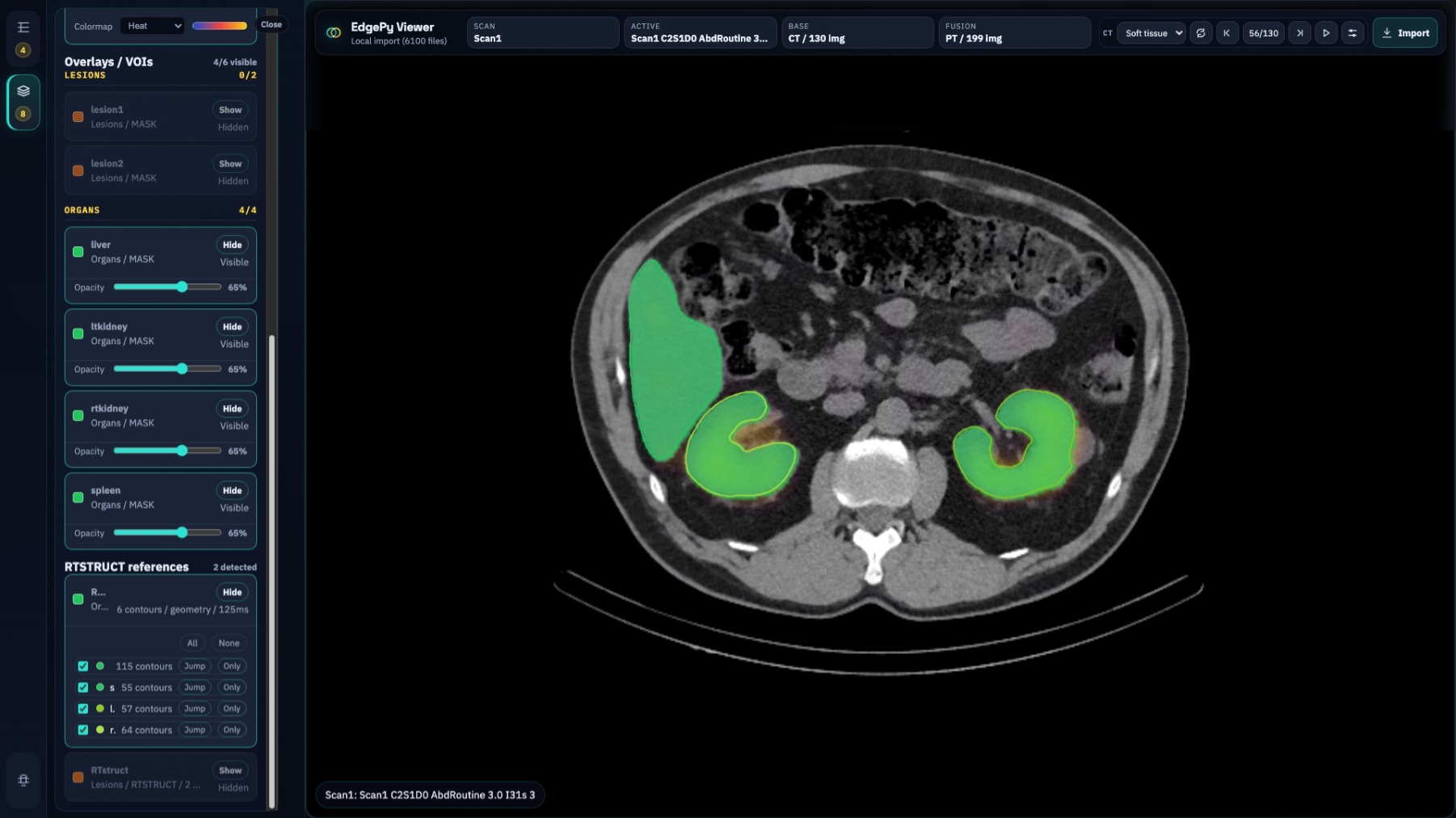
Task: Select the Active Scan1 AbdRoutine series box
Action: [x=700, y=33]
